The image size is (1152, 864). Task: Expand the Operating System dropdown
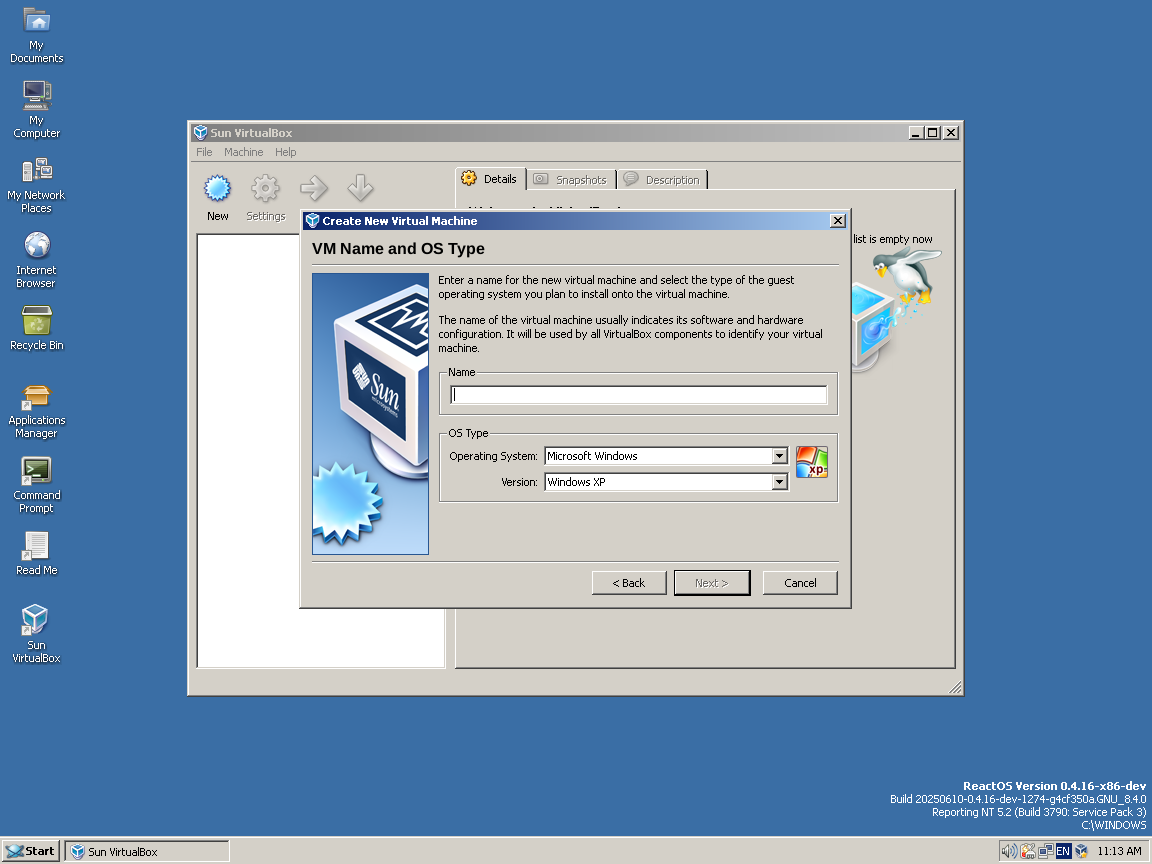(780, 456)
